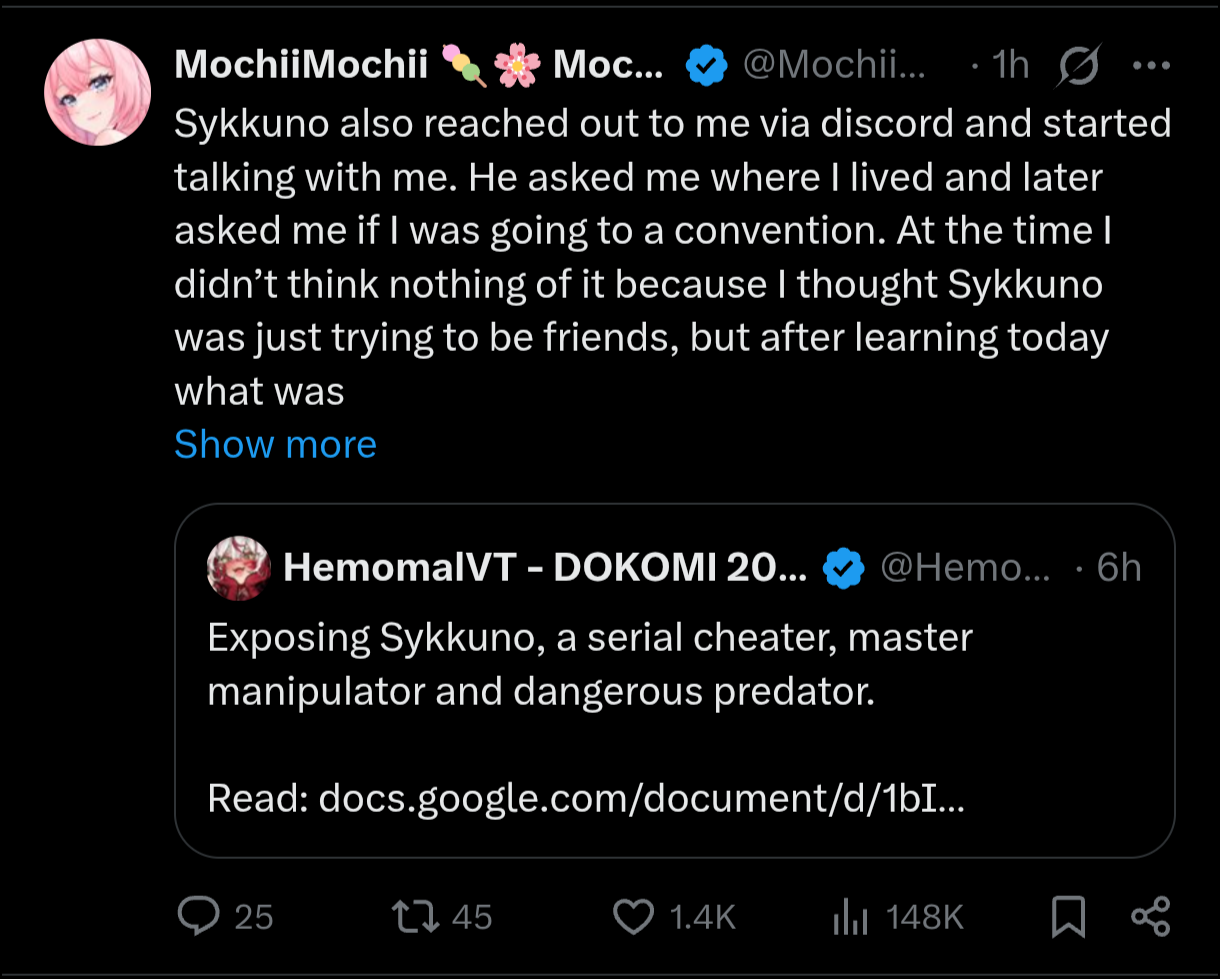Open the three-dot more options menu
Viewport: 1220px width, 979px height.
pos(1150,66)
